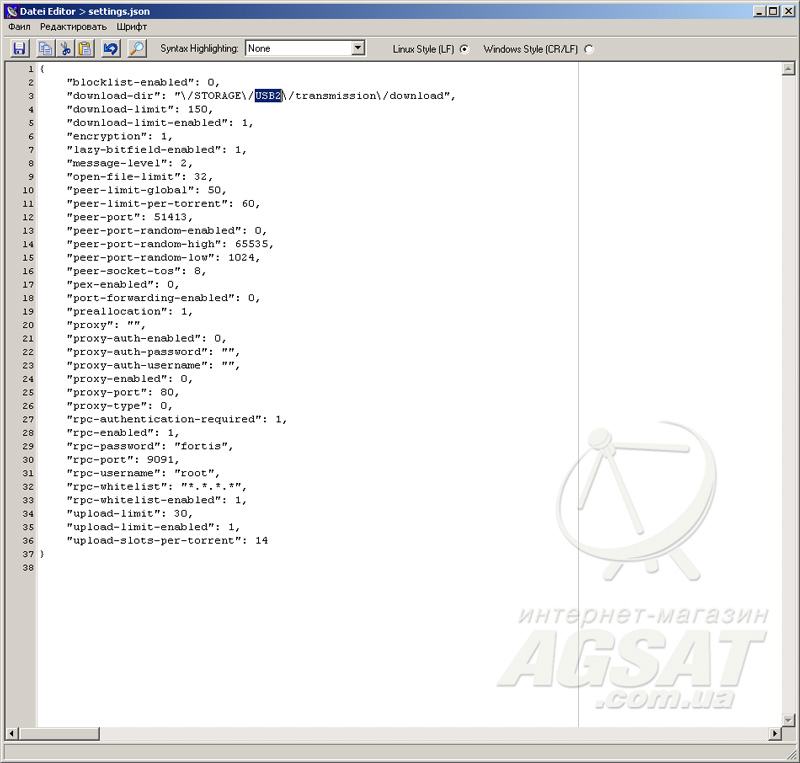This screenshot has width=800, height=763.
Task: Click the "rpc-whitelist": "*.*.*.*" line
Action: pos(157,487)
